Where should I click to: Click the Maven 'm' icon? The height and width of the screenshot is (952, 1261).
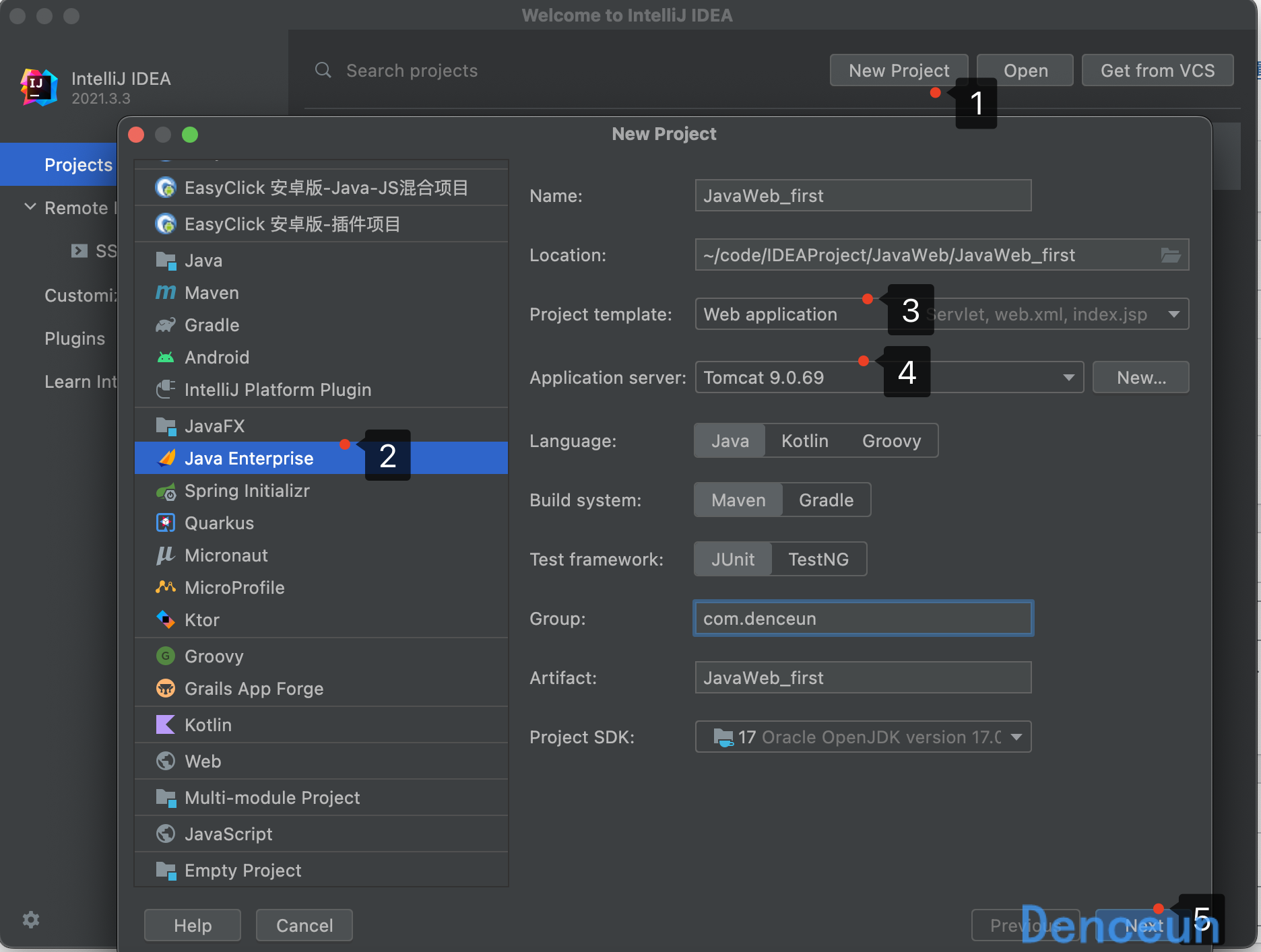coord(166,292)
